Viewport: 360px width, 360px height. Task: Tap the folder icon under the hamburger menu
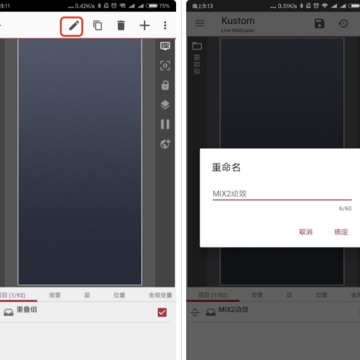pos(197,46)
